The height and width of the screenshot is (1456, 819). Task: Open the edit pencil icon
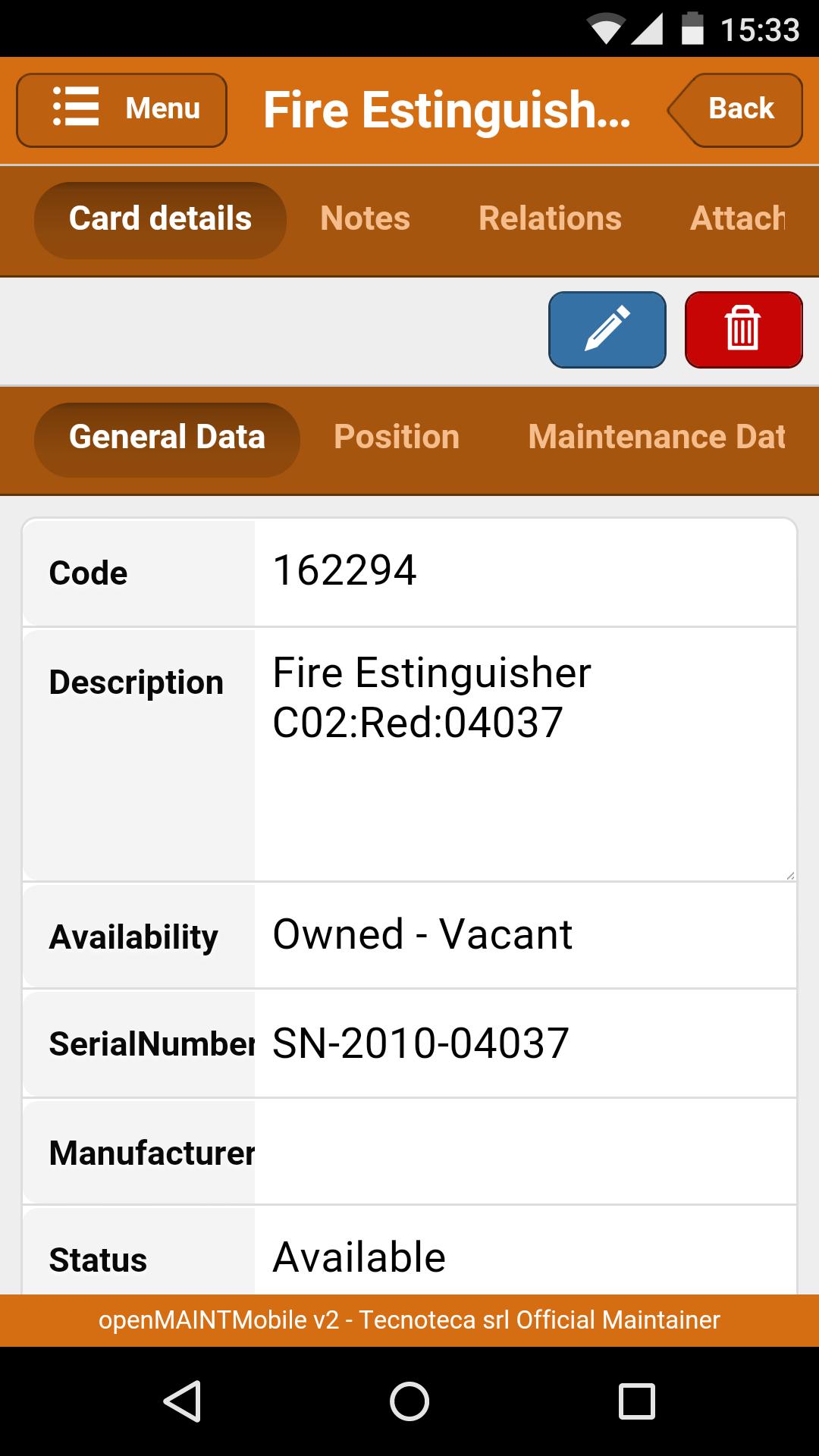coord(606,329)
